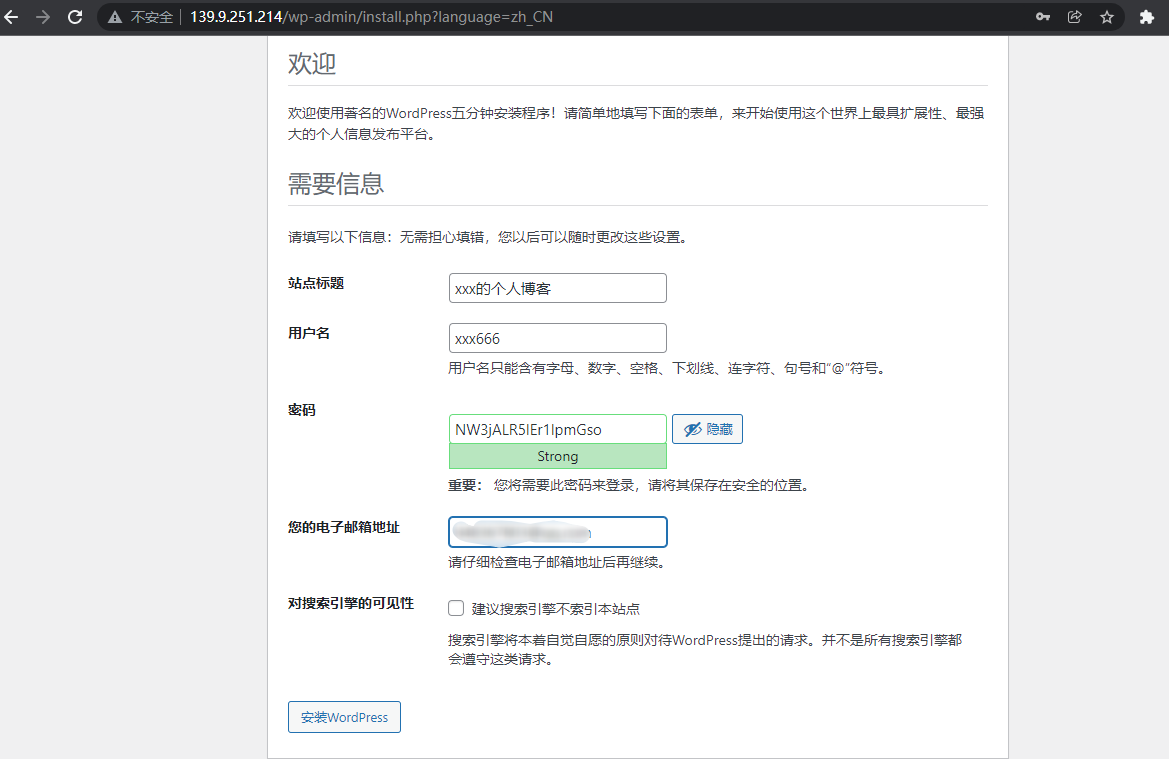Bookmark this page with star icon
Image resolution: width=1169 pixels, height=759 pixels.
pos(1107,16)
